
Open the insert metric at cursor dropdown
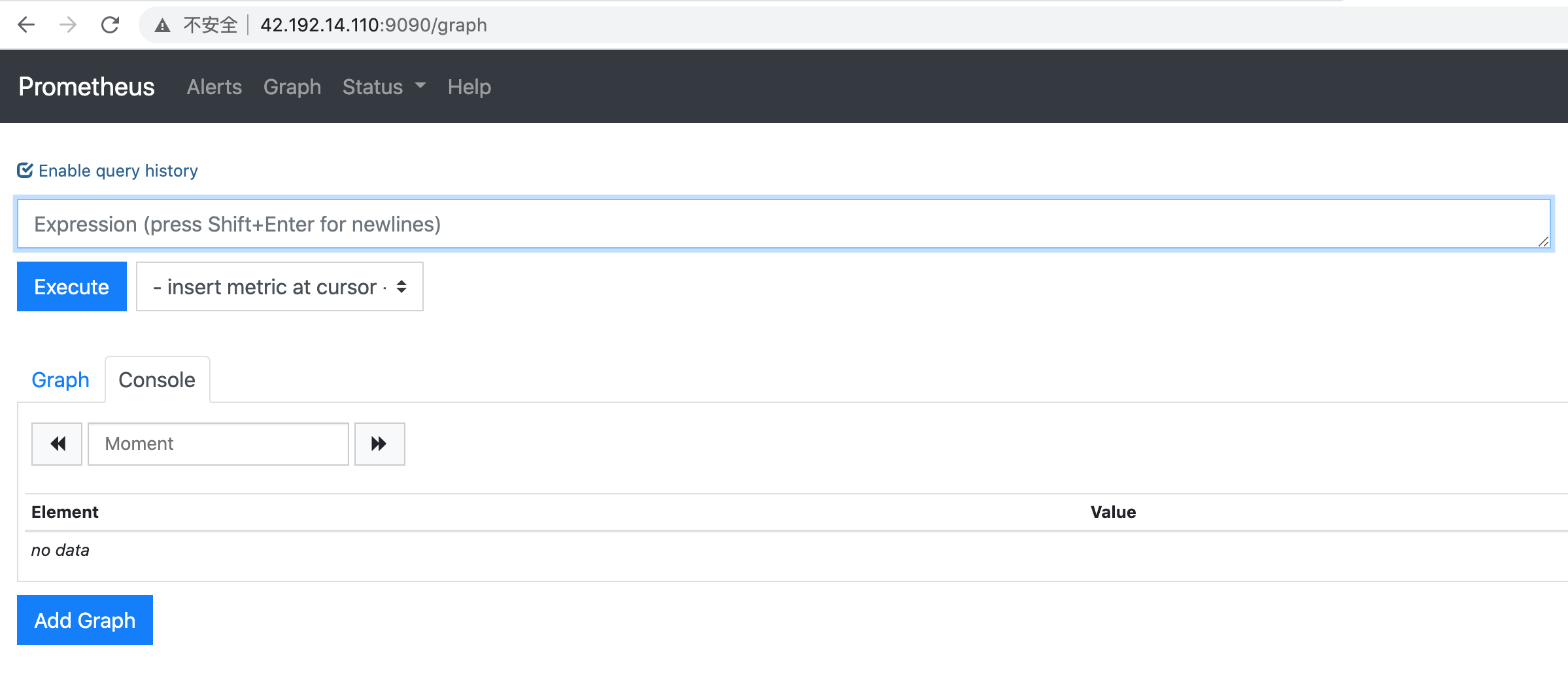(x=280, y=286)
